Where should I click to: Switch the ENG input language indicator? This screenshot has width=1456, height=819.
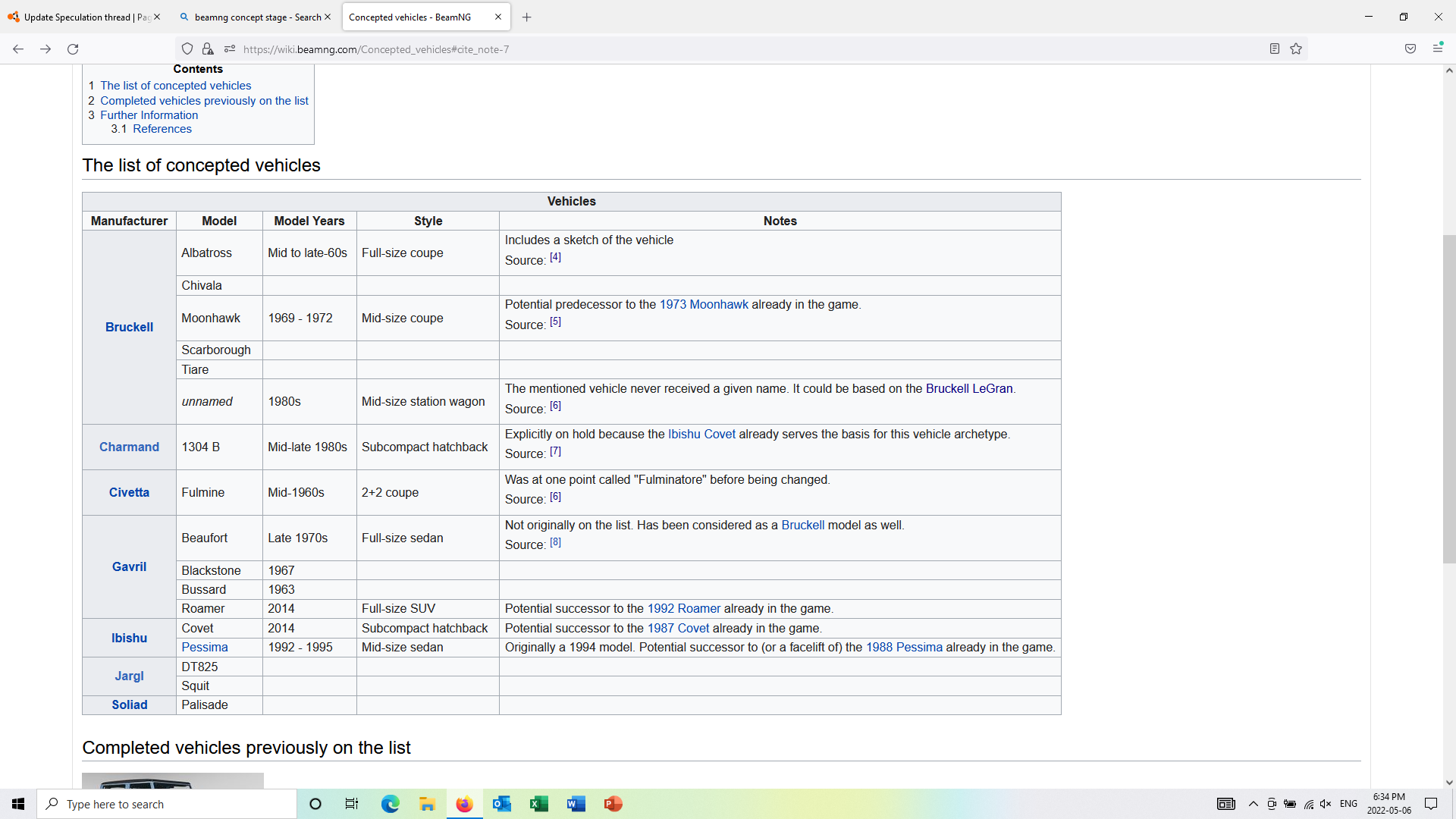[1348, 804]
